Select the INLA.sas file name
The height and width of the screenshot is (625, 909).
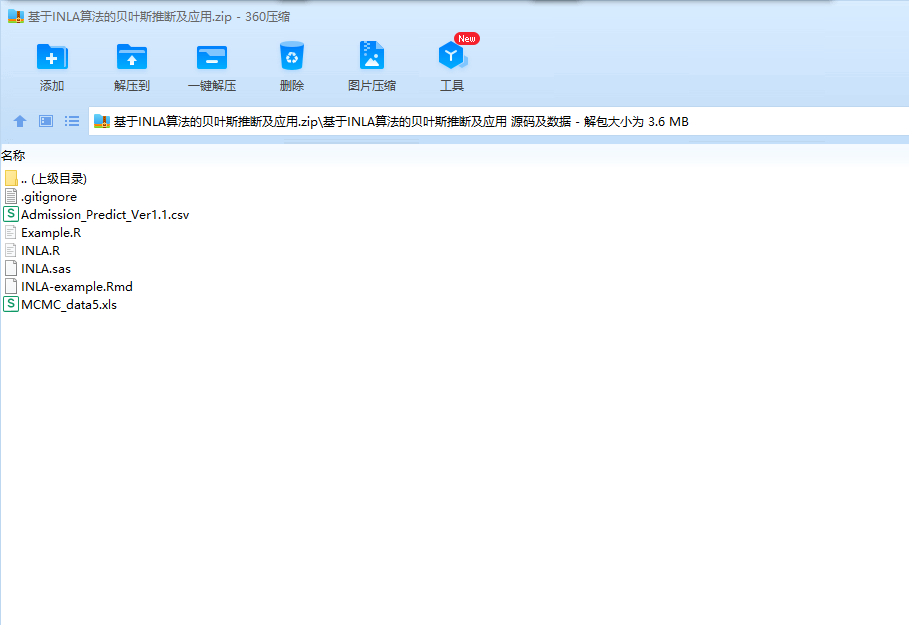[46, 268]
